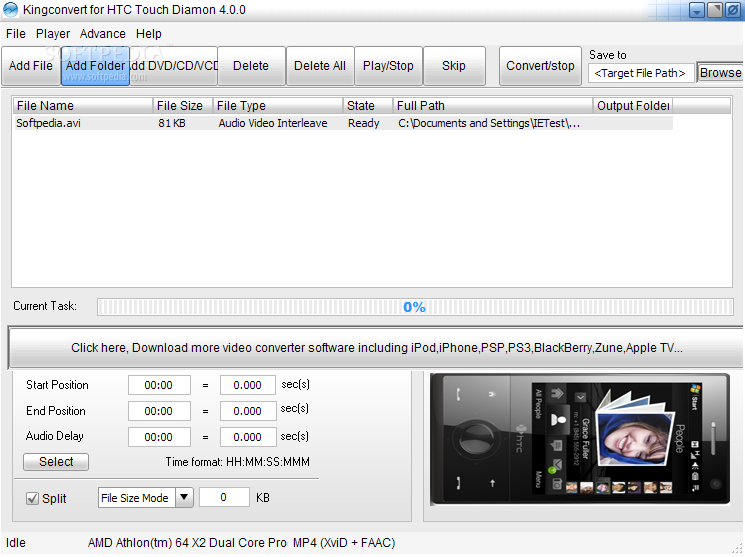Toggle the Split checkbox
Screen dimensions: 745x557
click(x=32, y=499)
